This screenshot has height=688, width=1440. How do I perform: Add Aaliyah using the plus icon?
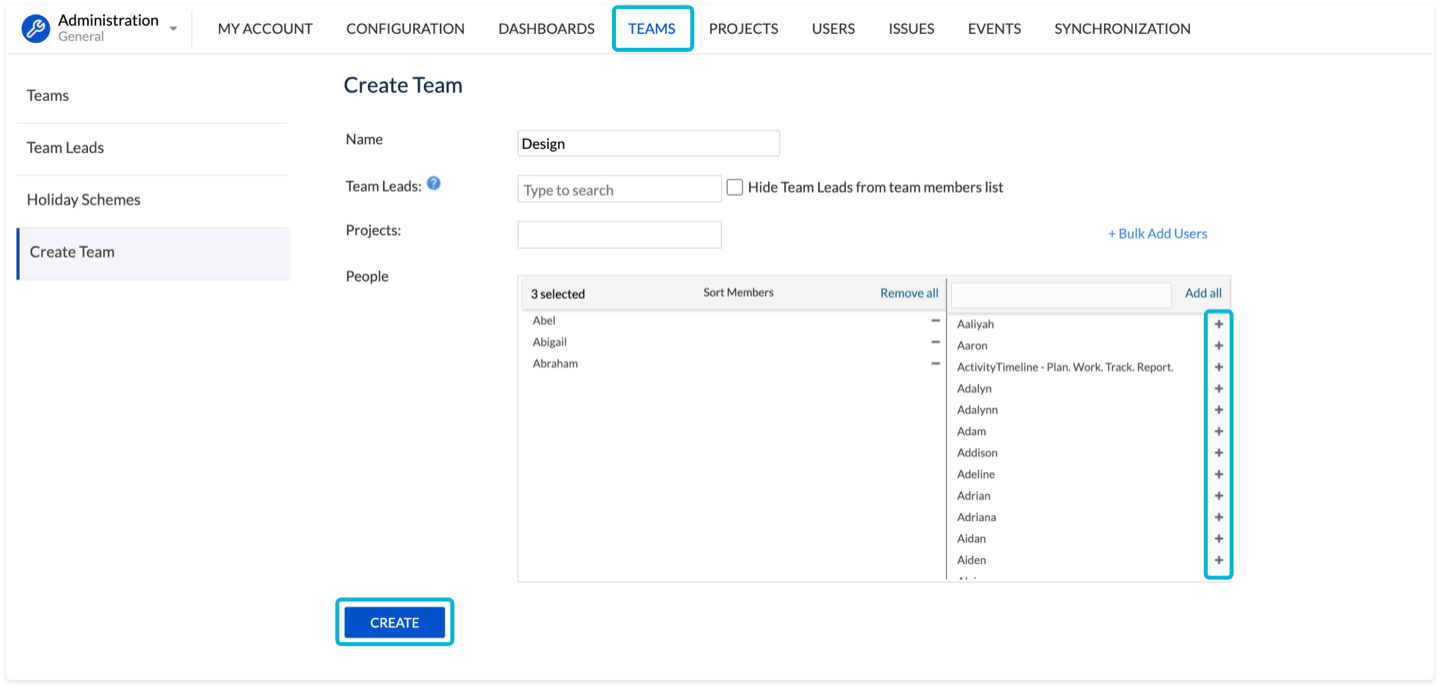pos(1218,324)
